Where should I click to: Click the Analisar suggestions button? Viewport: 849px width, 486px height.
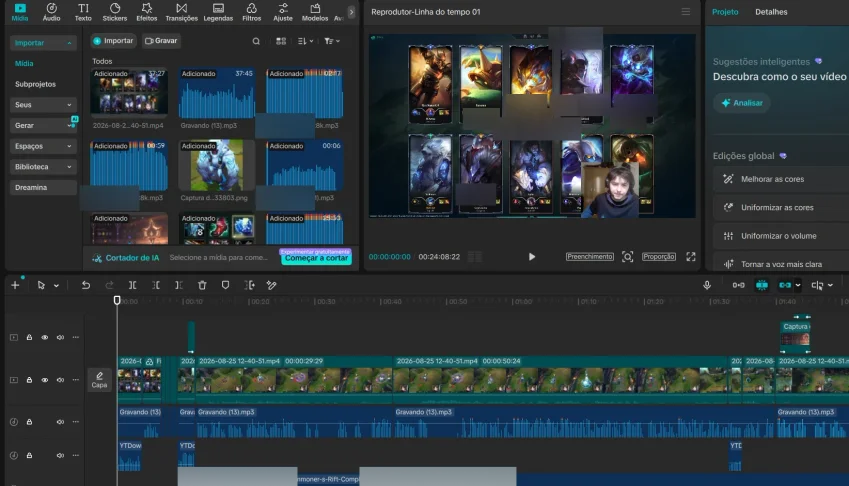pos(741,103)
